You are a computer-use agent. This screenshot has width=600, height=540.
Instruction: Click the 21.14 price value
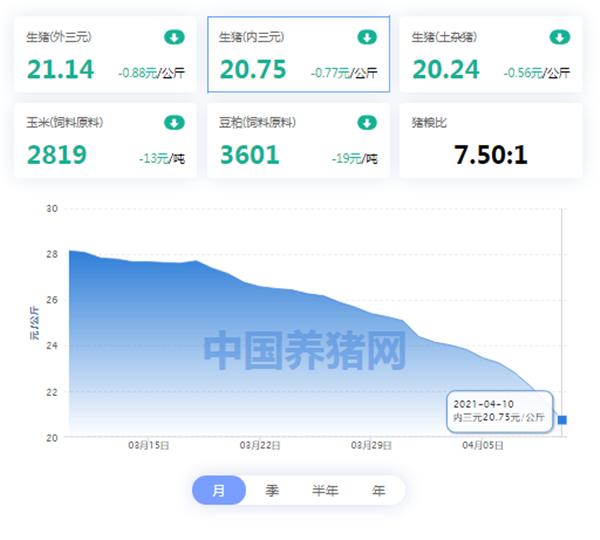(x=60, y=70)
